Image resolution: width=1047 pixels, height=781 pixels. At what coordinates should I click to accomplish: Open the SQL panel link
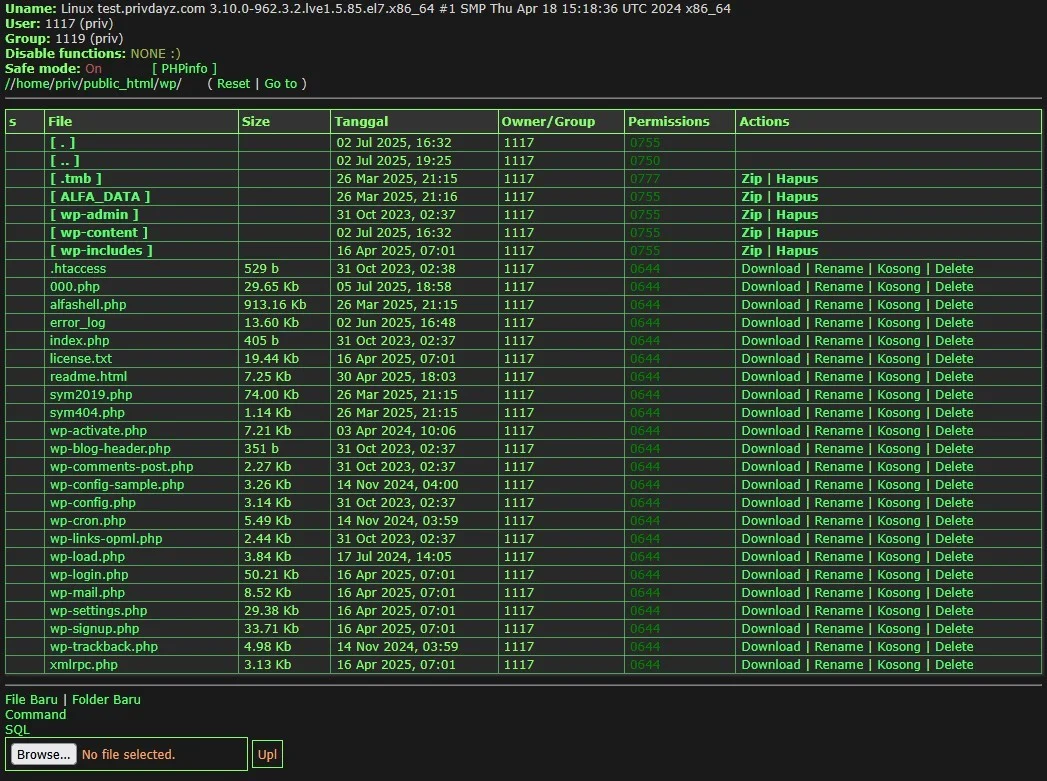(x=17, y=729)
